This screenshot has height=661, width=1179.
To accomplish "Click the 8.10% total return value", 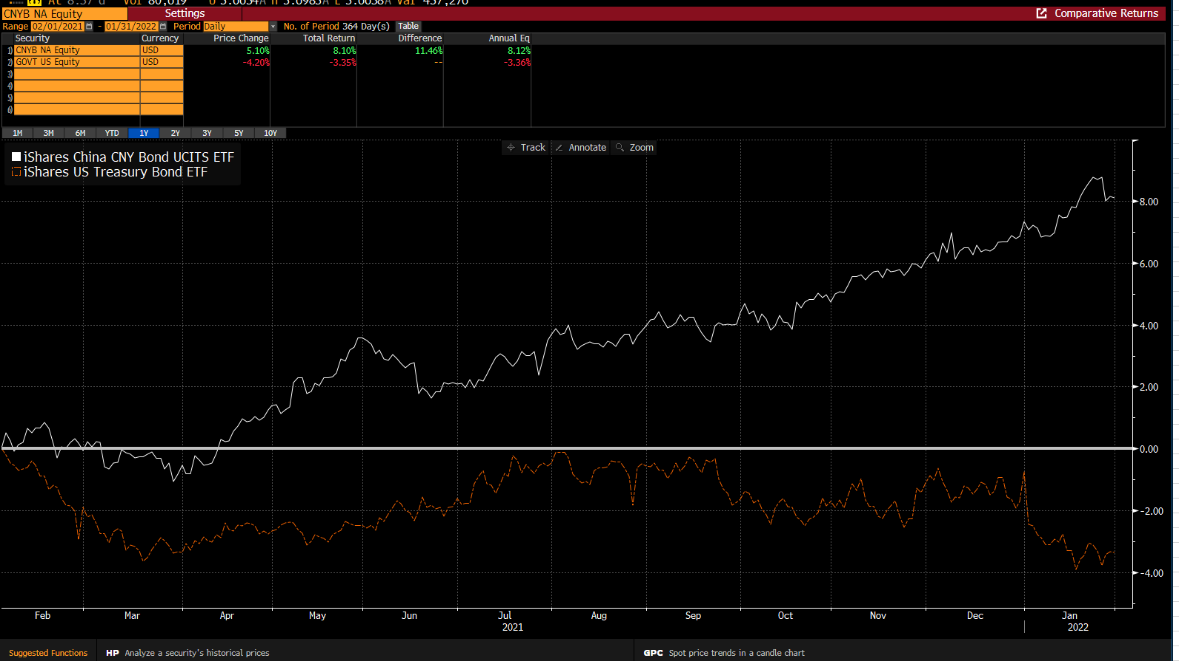I will [344, 50].
